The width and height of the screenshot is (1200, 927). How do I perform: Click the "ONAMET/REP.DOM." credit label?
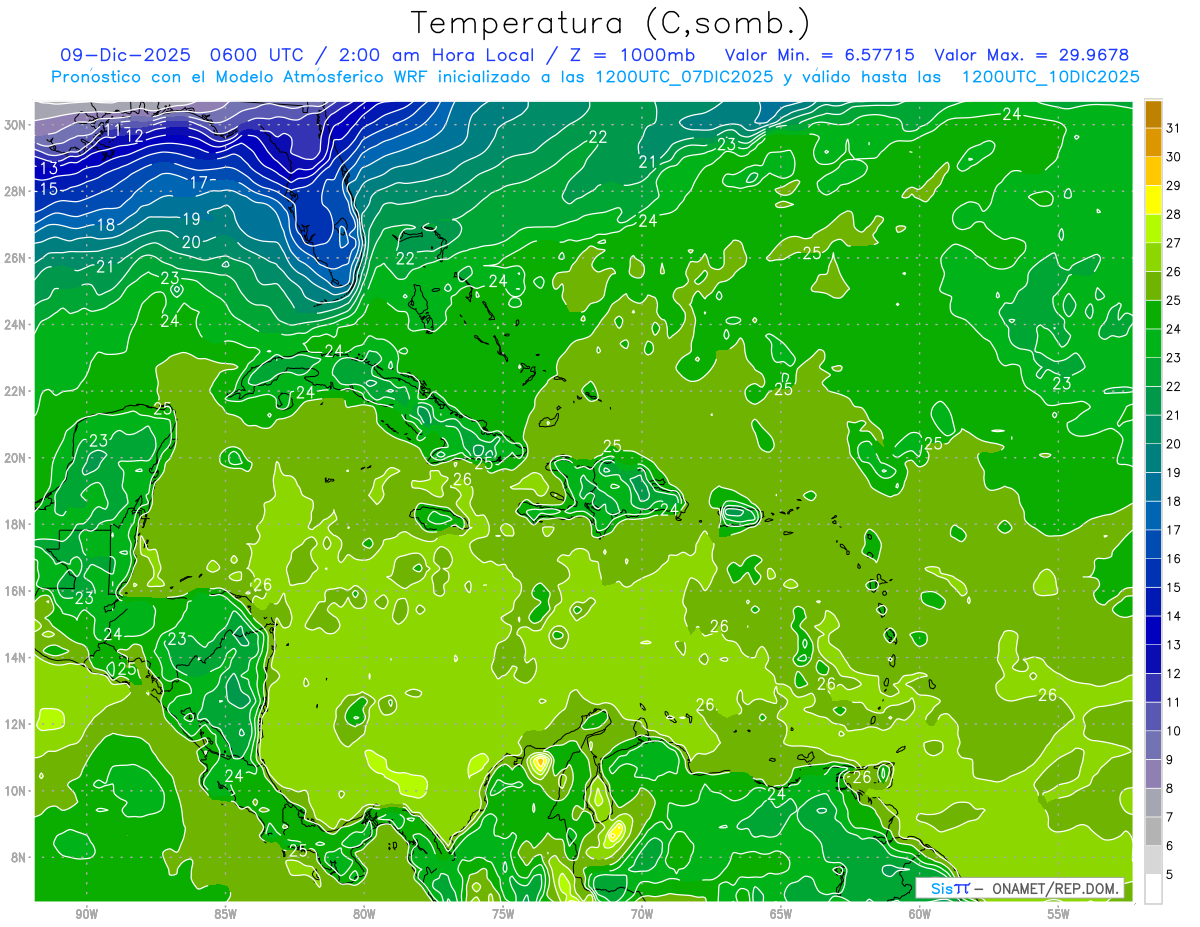coord(1056,888)
